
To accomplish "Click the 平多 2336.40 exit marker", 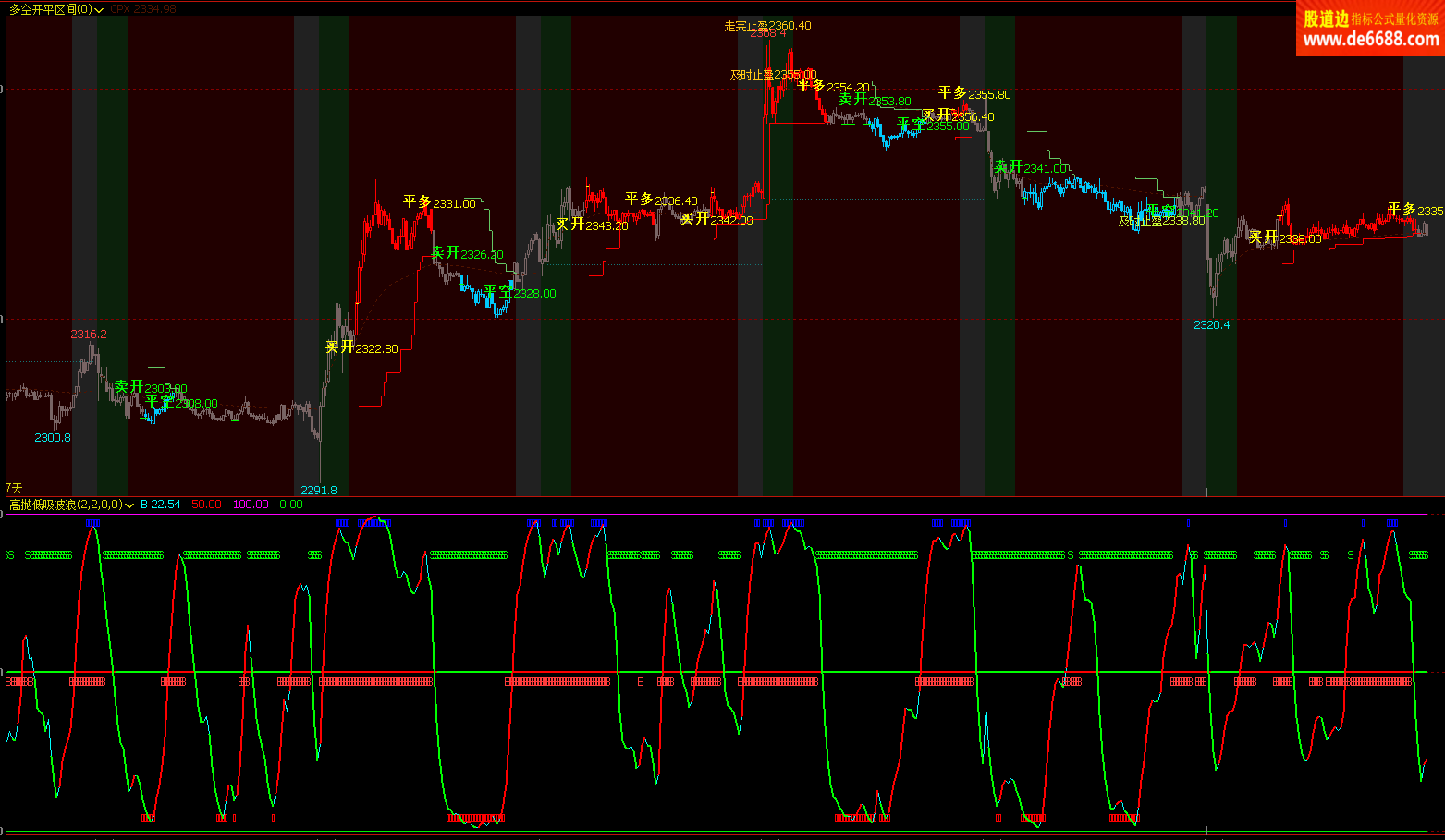I will click(661, 200).
